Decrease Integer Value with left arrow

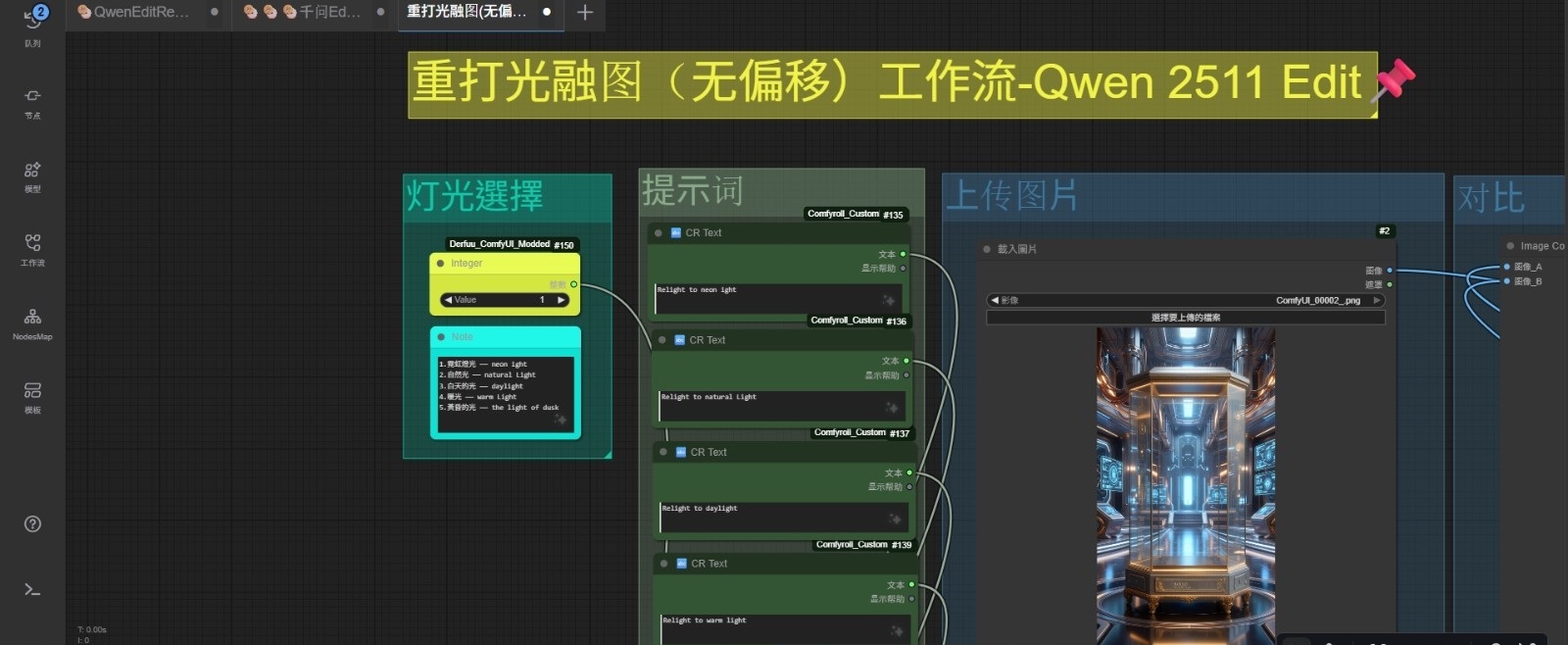pyautogui.click(x=448, y=300)
